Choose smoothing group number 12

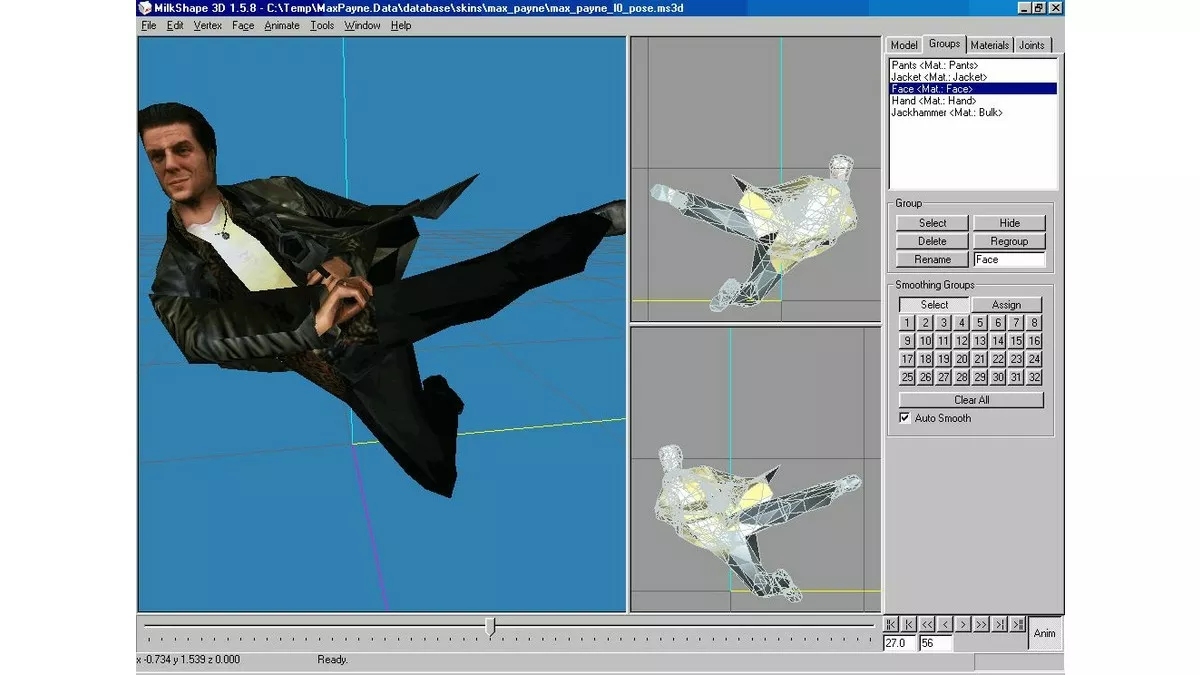[x=962, y=341]
